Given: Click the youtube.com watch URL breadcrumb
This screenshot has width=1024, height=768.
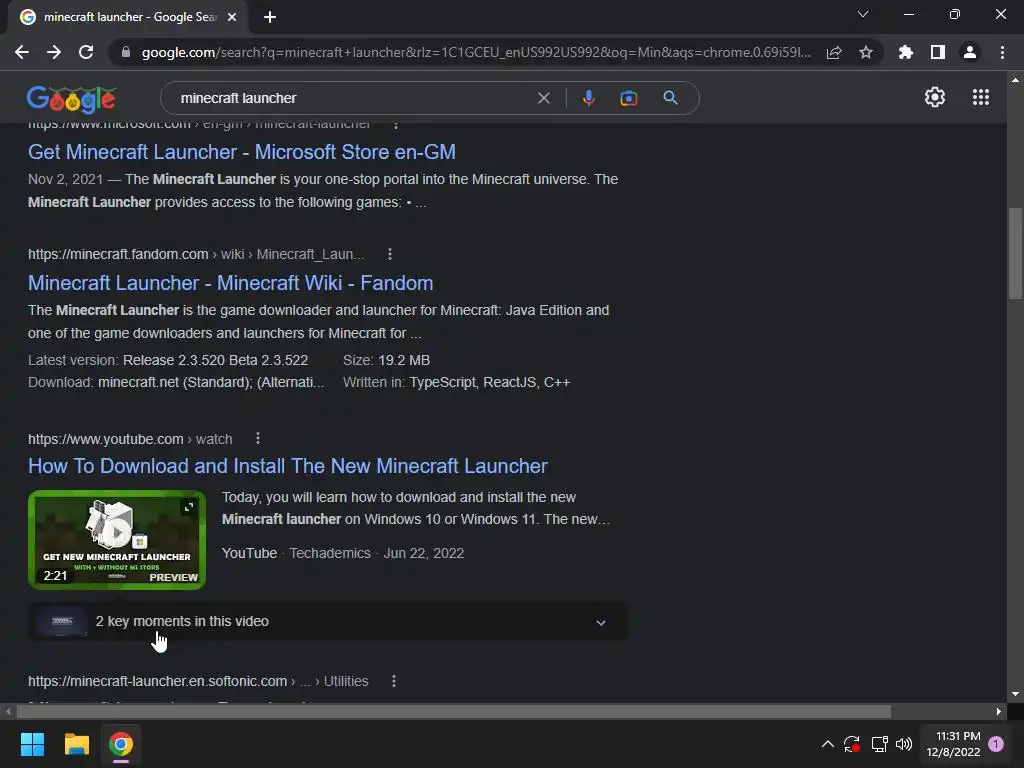Looking at the screenshot, I should (130, 439).
